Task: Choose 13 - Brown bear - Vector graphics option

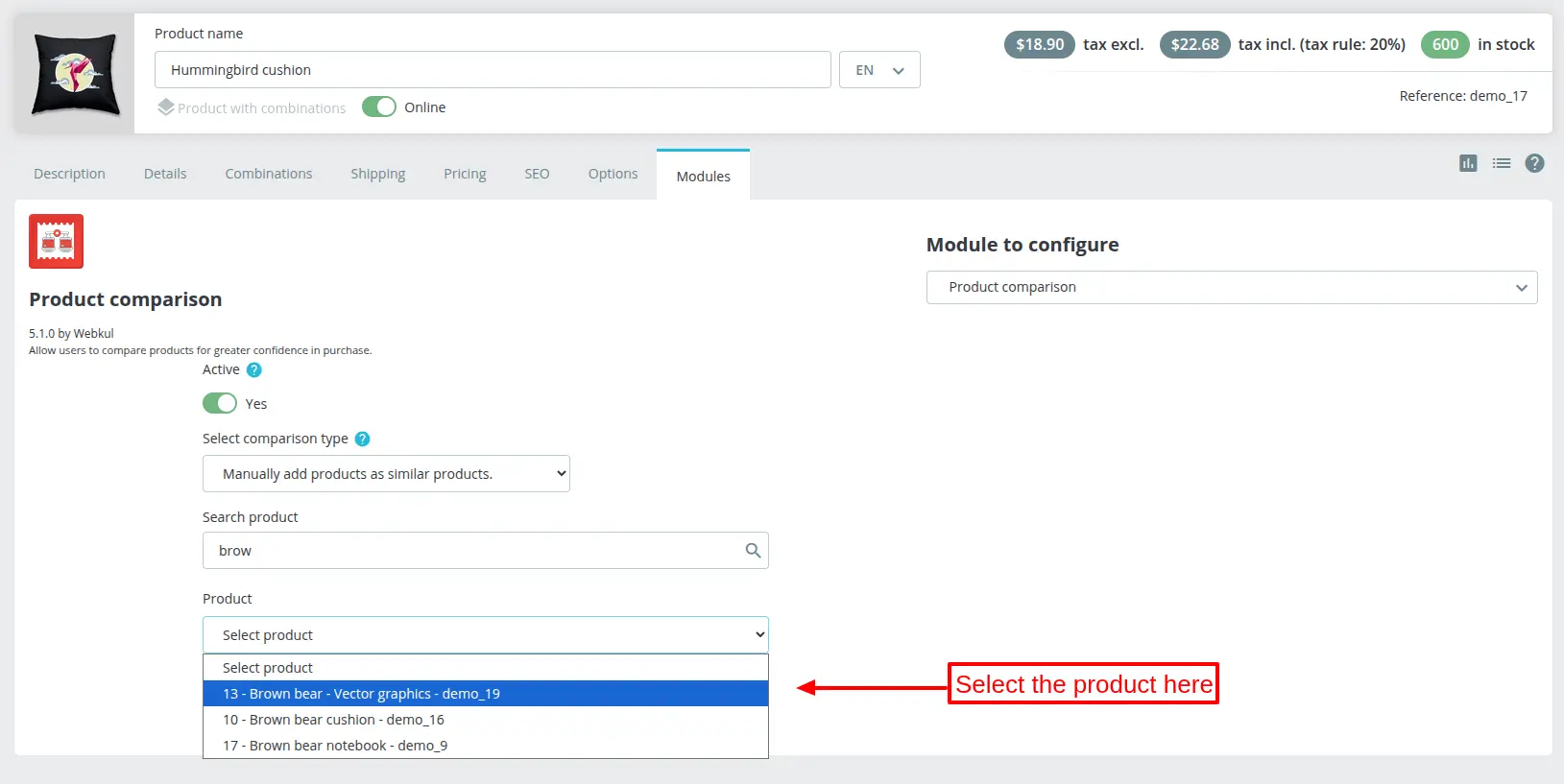Action: coord(486,694)
